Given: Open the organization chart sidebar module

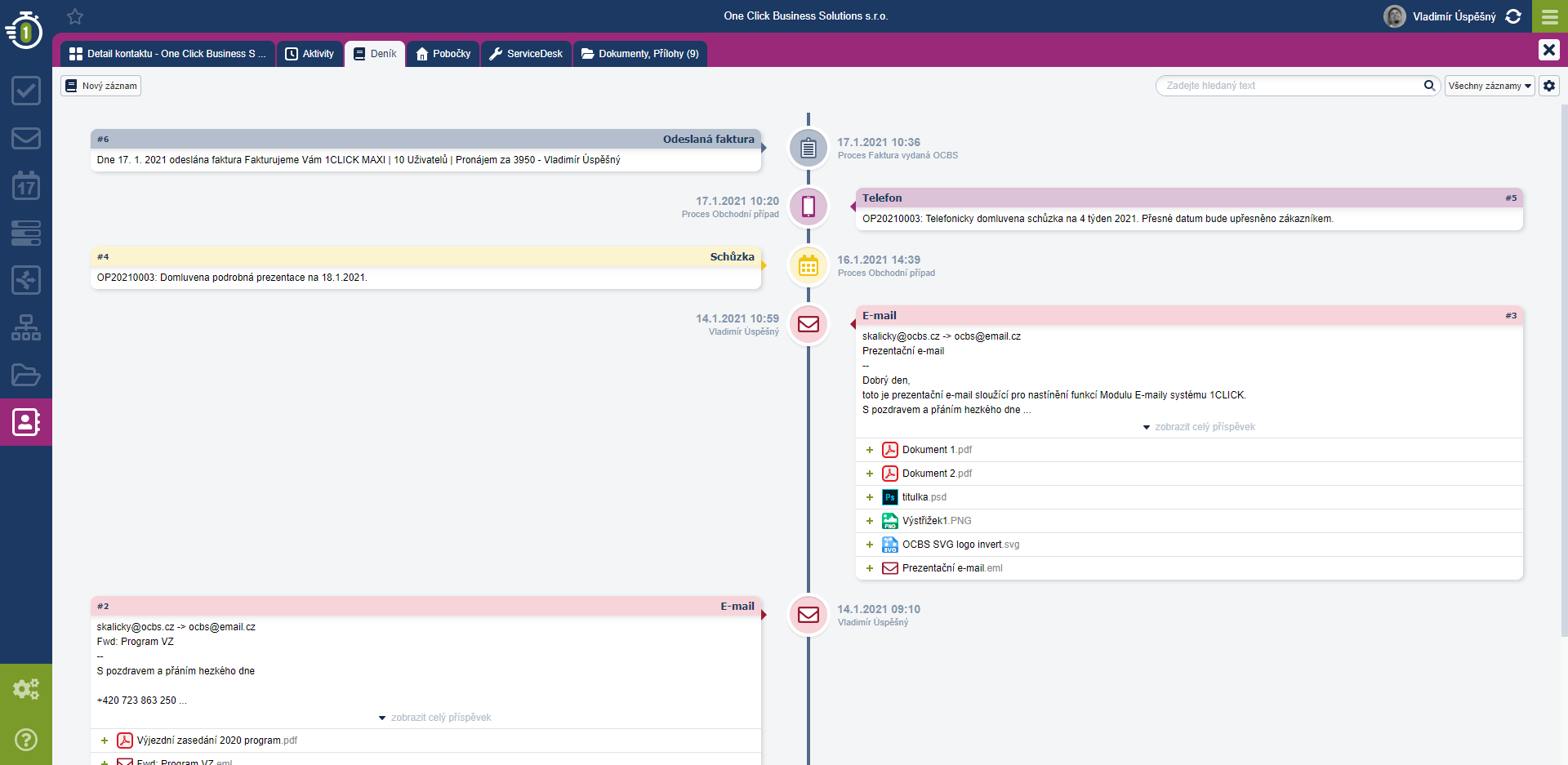Looking at the screenshot, I should [x=26, y=327].
